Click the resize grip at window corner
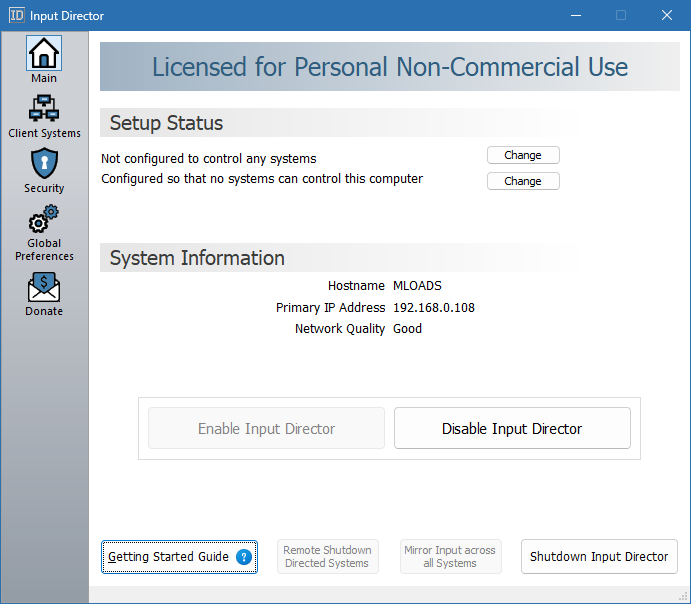Viewport: 691px width, 604px height. point(684,597)
